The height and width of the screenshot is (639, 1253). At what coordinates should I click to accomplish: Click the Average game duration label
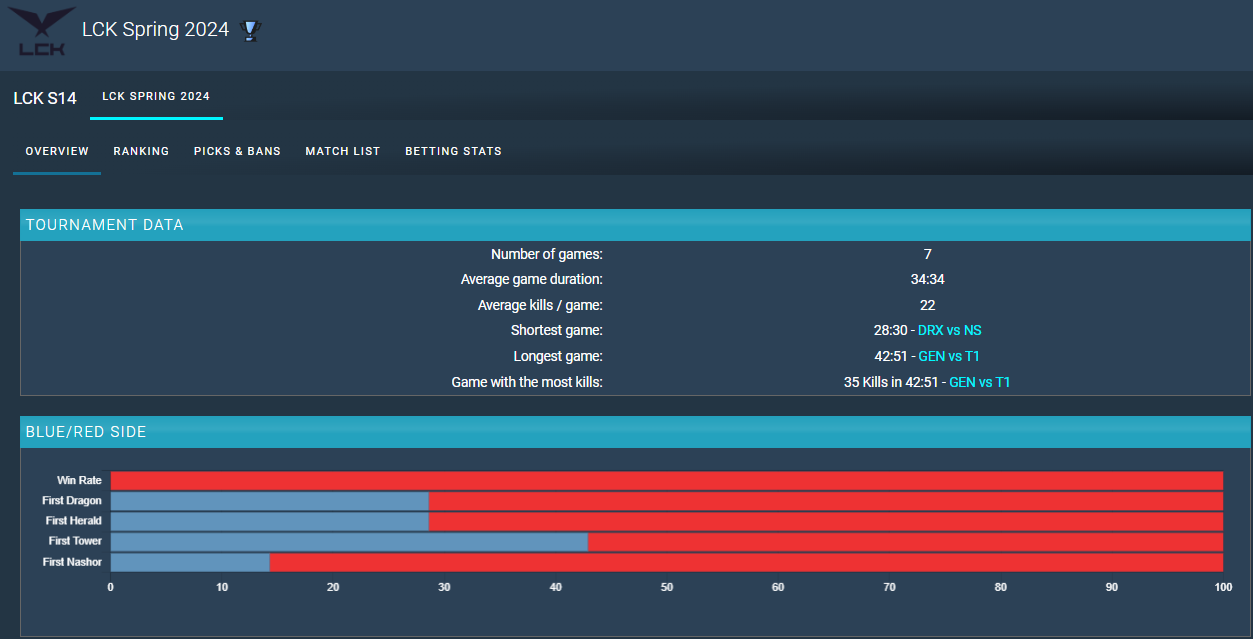pyautogui.click(x=532, y=280)
